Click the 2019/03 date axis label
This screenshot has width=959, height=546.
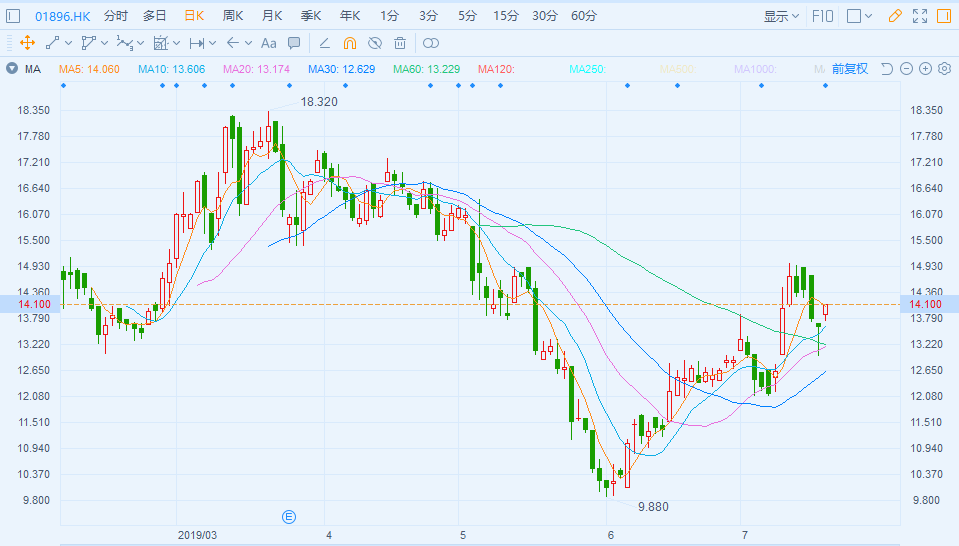click(197, 535)
